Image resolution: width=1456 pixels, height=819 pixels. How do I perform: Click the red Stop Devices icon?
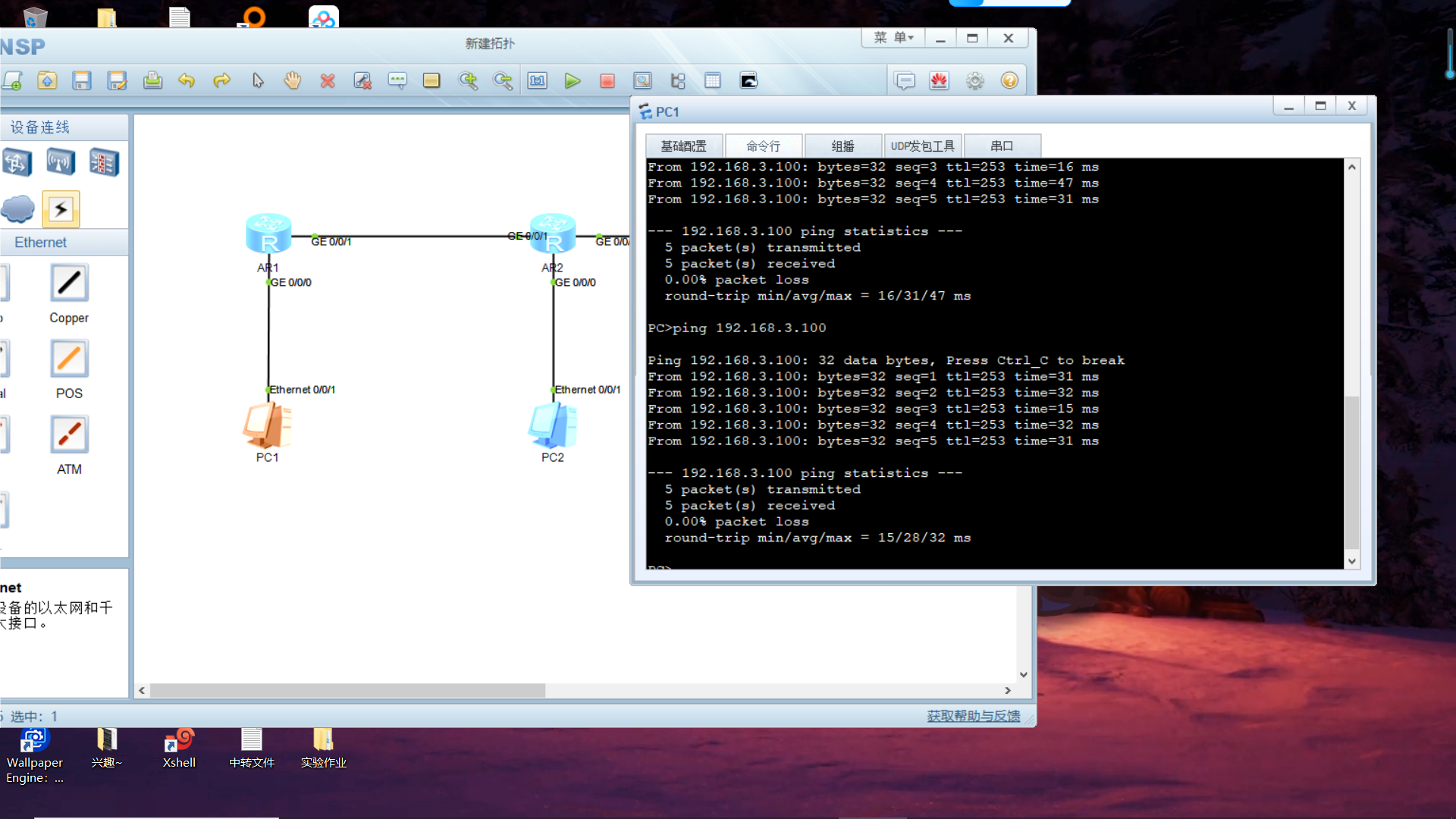(x=607, y=81)
